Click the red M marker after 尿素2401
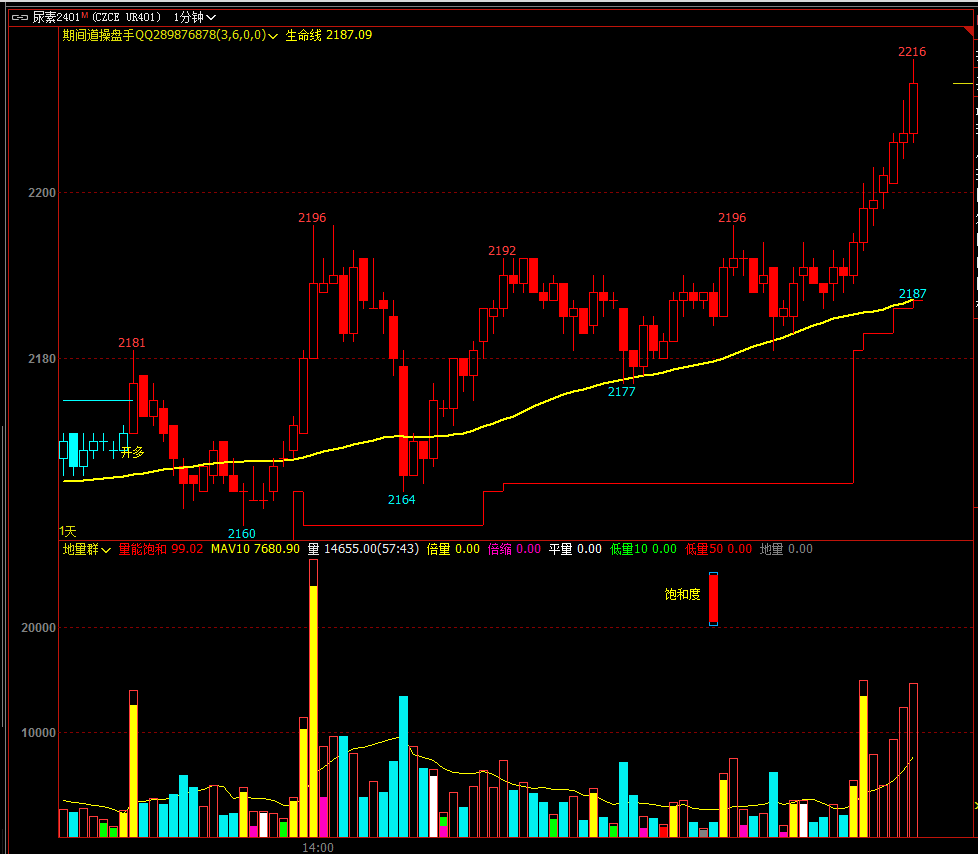This screenshot has width=978, height=854. point(85,16)
